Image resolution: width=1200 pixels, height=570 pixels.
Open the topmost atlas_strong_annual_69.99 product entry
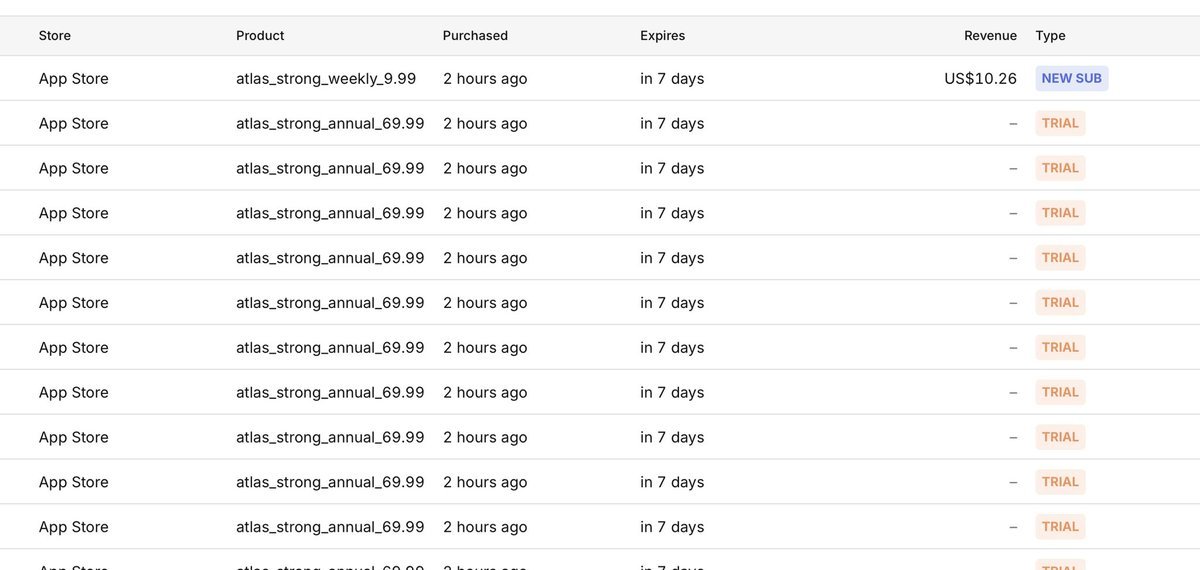click(330, 124)
